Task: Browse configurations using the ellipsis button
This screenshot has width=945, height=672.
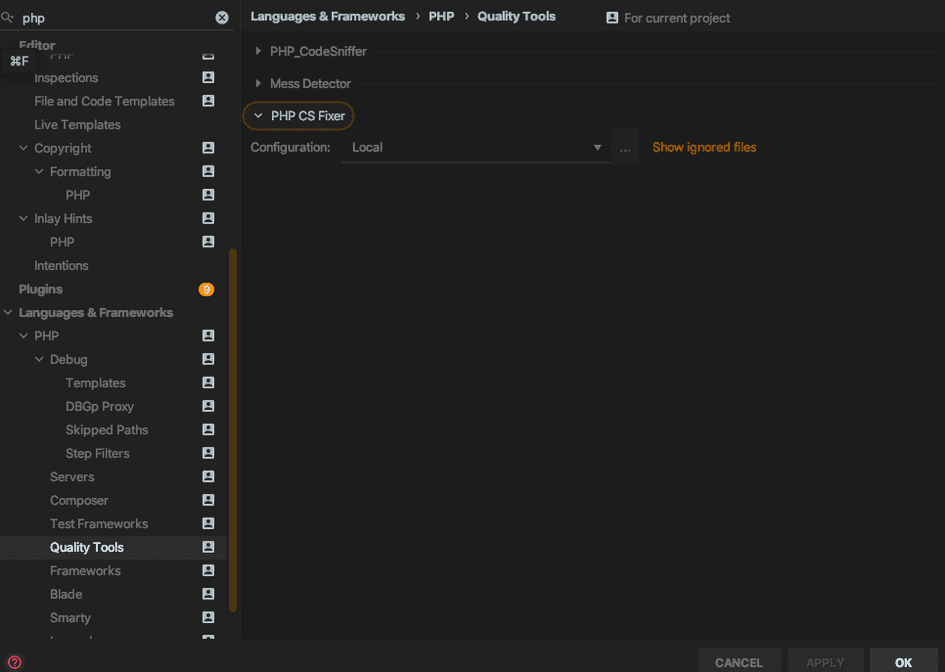Action: pos(624,147)
